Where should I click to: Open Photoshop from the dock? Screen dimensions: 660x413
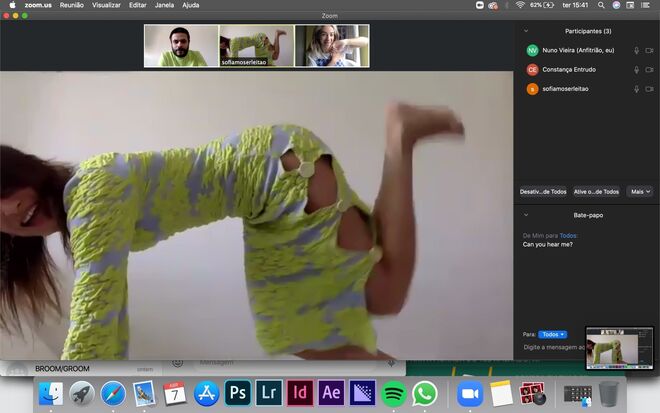tap(237, 393)
